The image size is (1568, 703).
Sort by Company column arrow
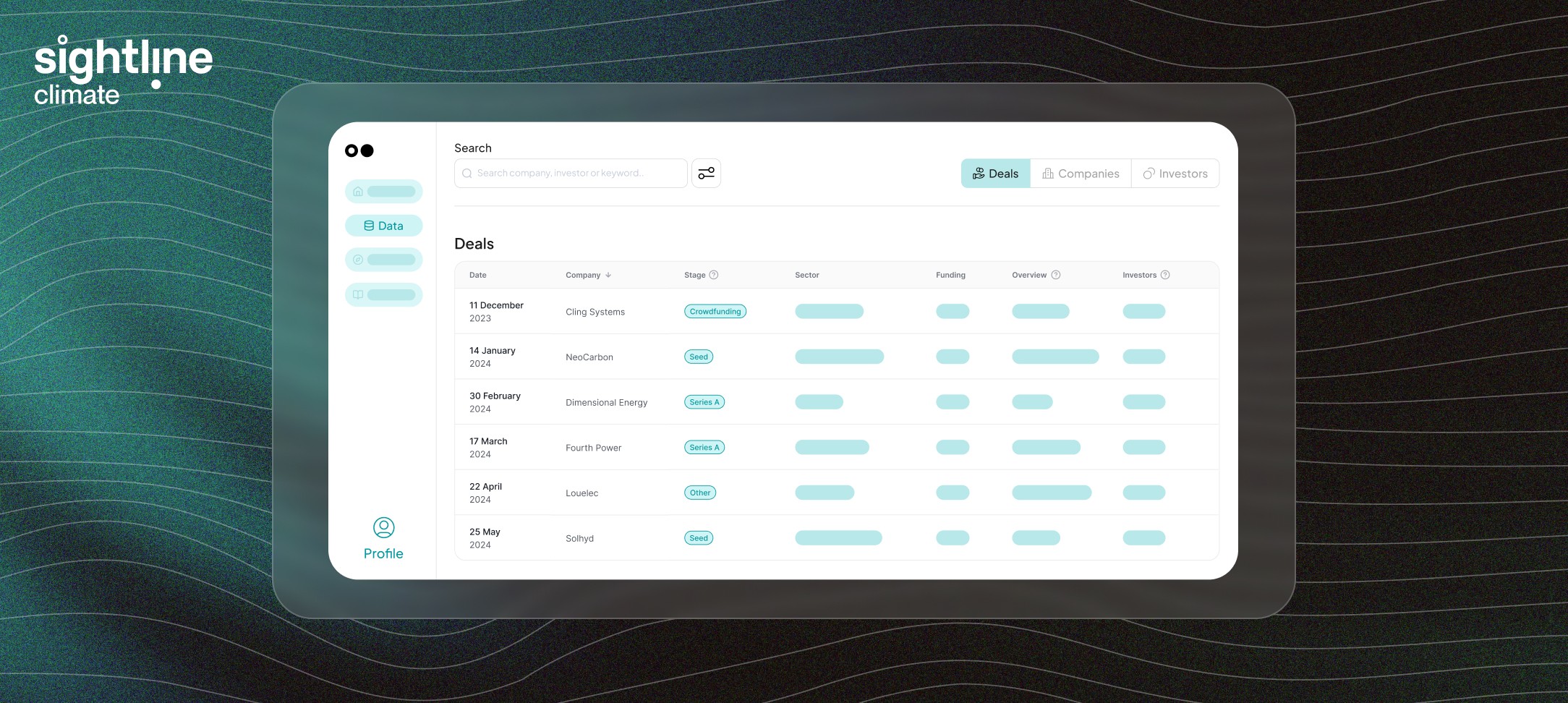(608, 275)
